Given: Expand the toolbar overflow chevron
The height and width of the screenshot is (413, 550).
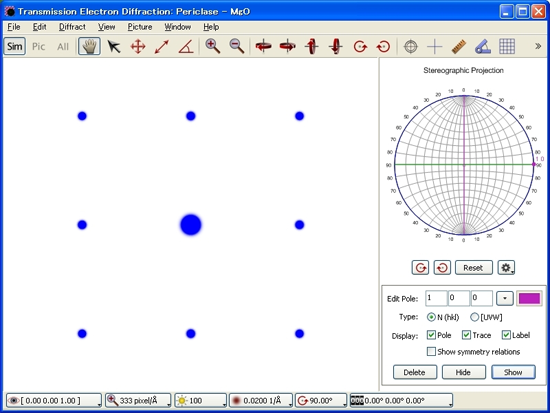Looking at the screenshot, I should (x=538, y=46).
